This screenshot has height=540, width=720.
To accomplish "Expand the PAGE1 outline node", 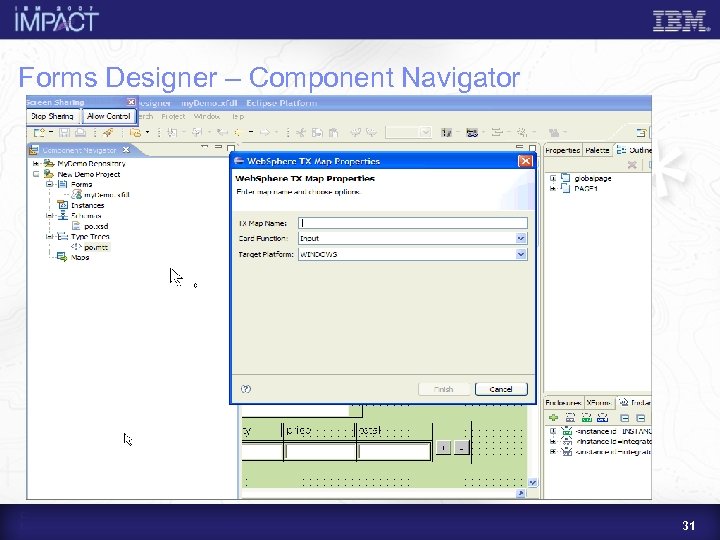I will [553, 189].
